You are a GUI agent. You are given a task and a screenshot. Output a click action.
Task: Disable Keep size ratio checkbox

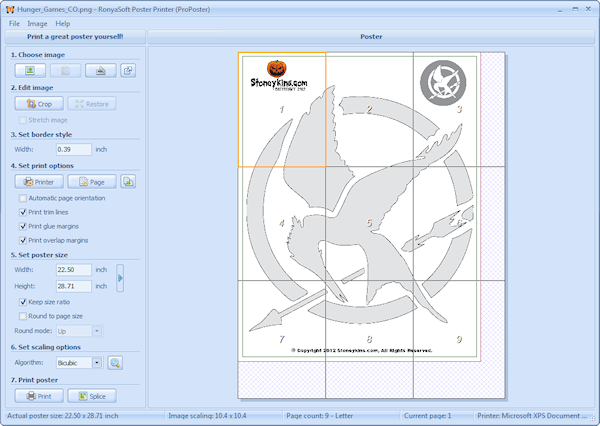click(23, 302)
